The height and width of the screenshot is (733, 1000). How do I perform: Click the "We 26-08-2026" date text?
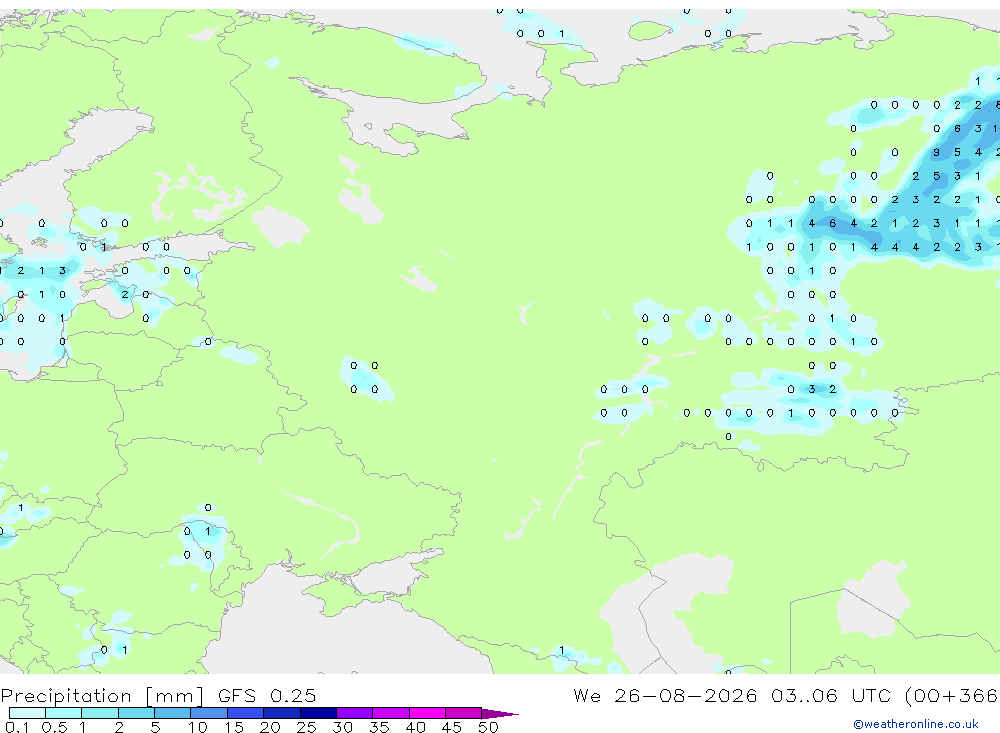(x=665, y=695)
